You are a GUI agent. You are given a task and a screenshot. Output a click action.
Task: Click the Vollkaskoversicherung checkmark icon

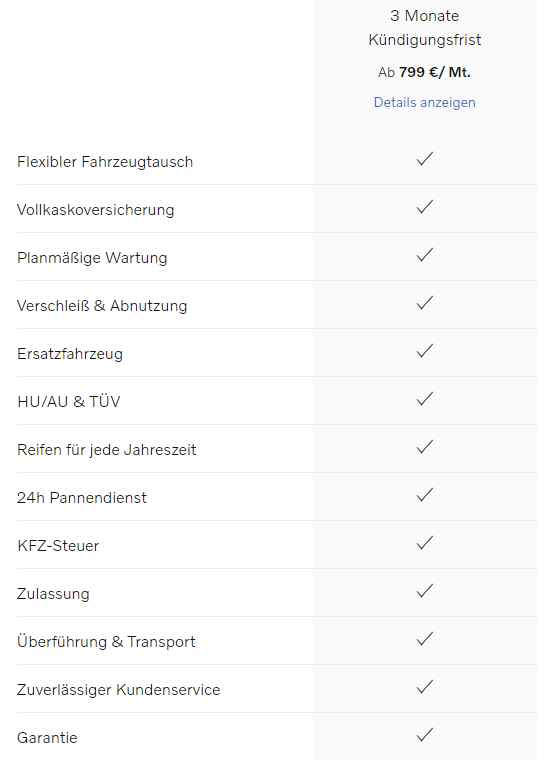(424, 207)
